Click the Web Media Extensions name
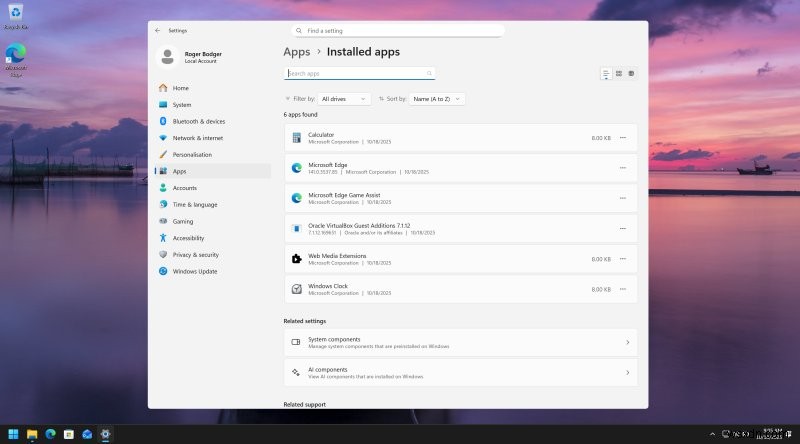The height and width of the screenshot is (444, 800). click(337, 256)
